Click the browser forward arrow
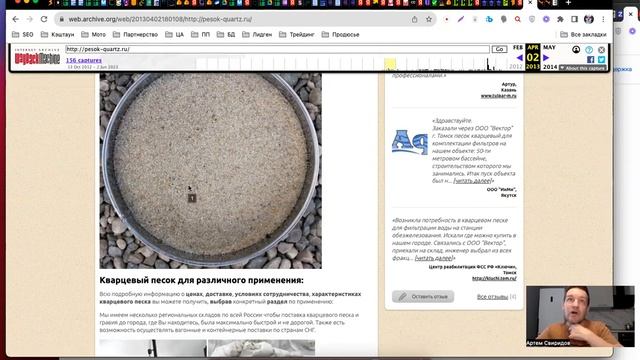Image resolution: width=640 pixels, height=360 pixels. coord(30,19)
